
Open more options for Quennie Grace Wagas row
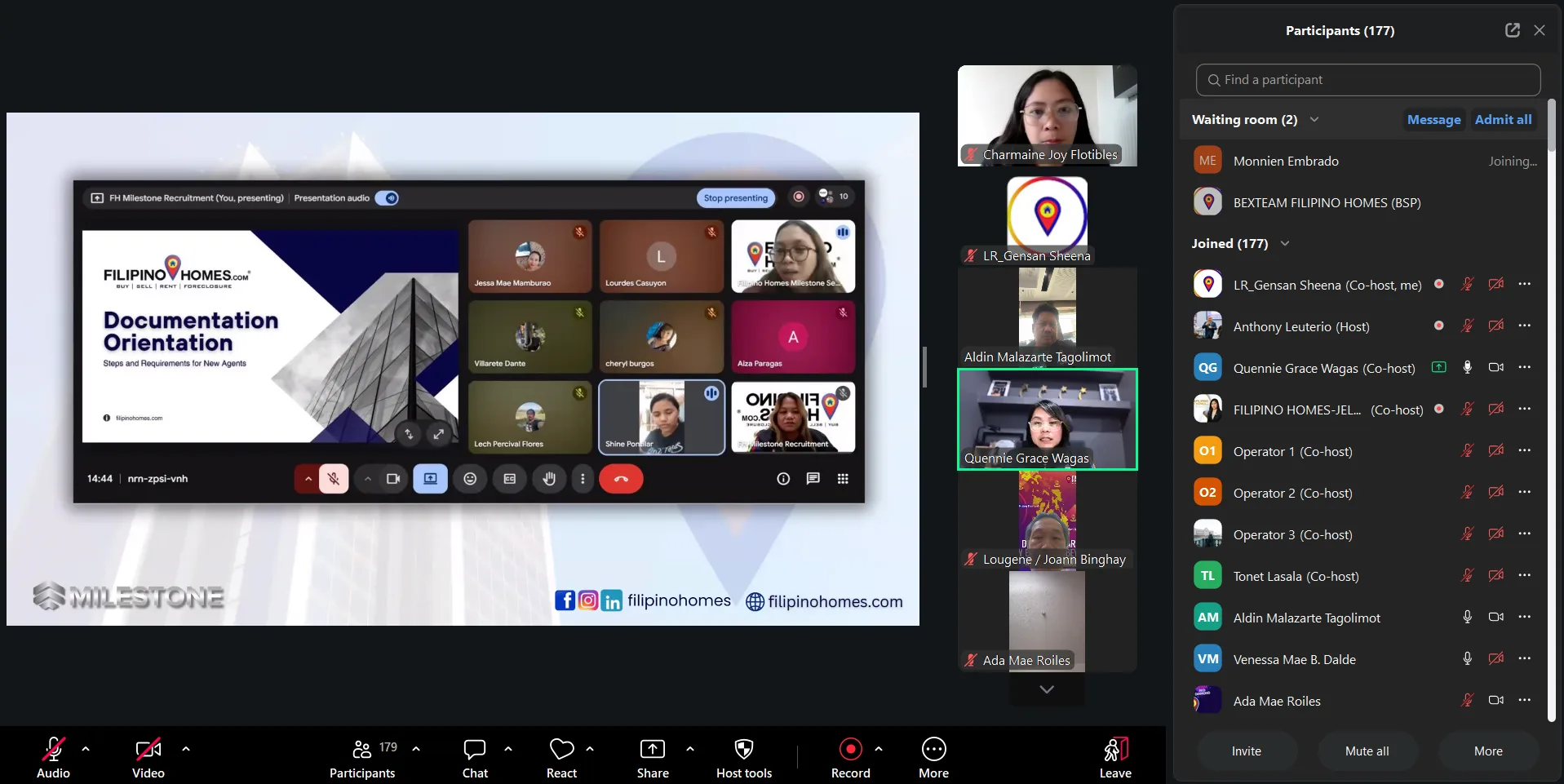(x=1525, y=367)
